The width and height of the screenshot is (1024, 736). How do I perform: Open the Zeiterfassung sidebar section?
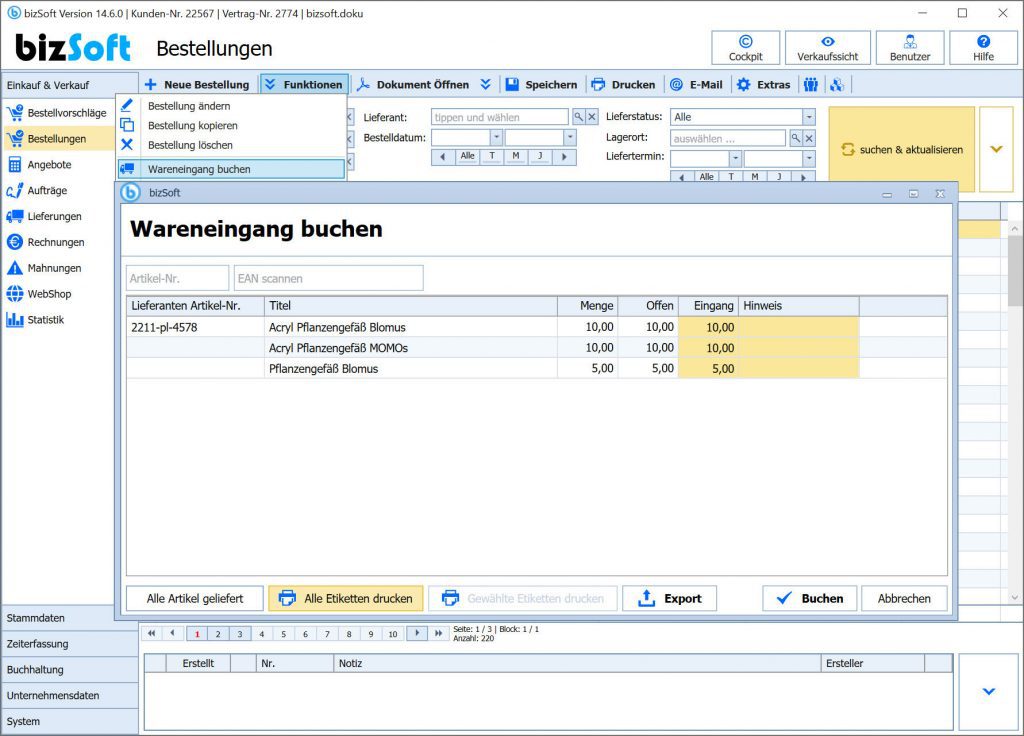click(69, 644)
